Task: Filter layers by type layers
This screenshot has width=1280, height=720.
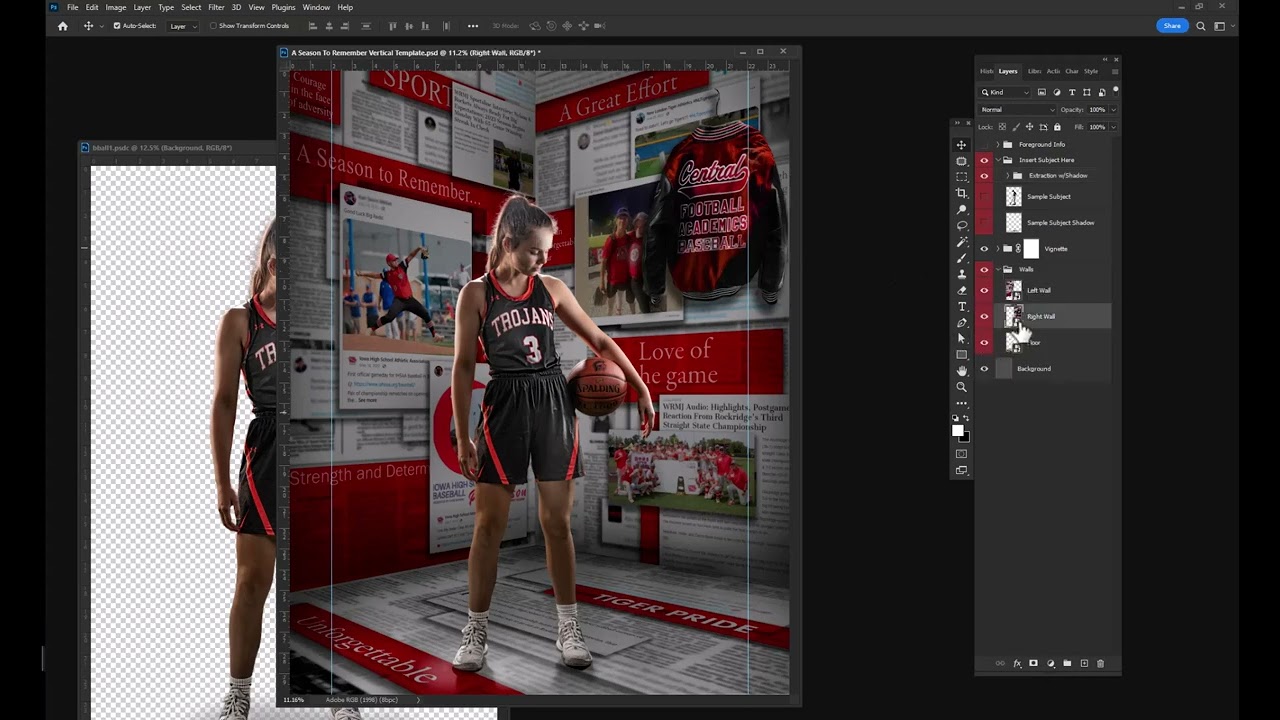Action: tap(1072, 92)
